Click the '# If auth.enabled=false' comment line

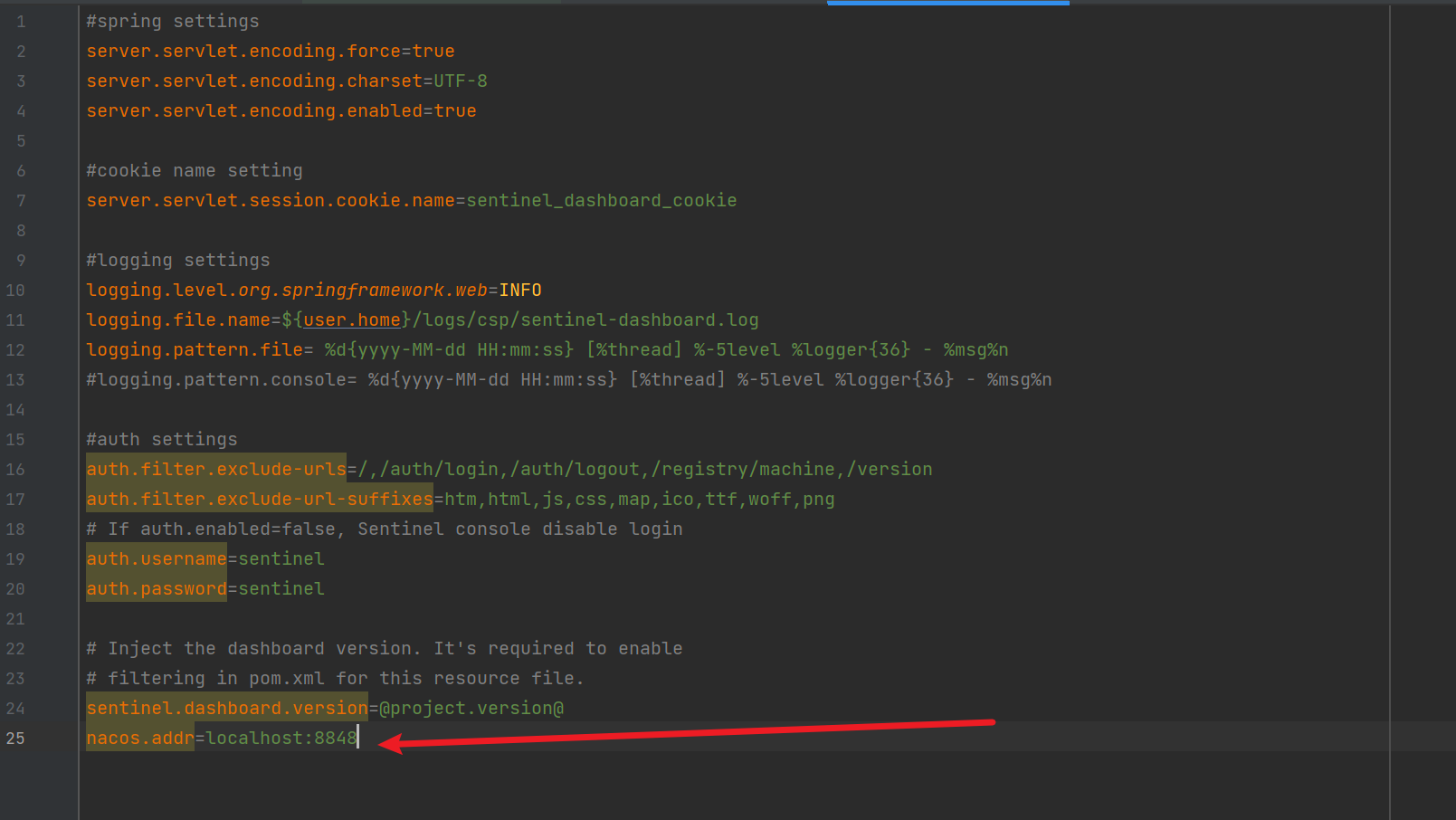pyautogui.click(x=385, y=529)
